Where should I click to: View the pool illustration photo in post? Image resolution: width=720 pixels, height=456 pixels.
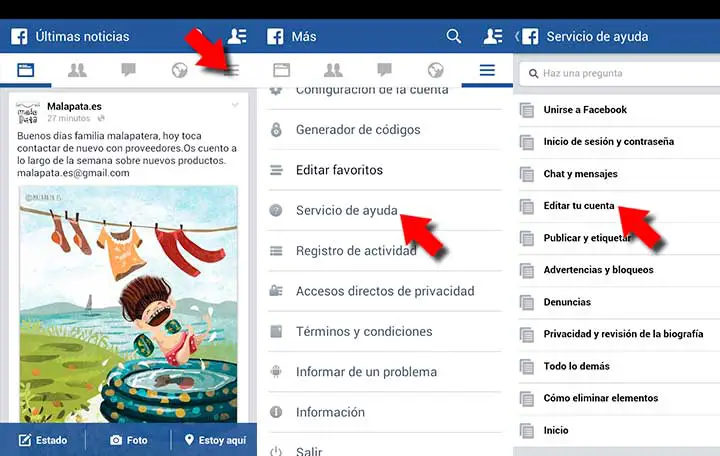tap(129, 304)
